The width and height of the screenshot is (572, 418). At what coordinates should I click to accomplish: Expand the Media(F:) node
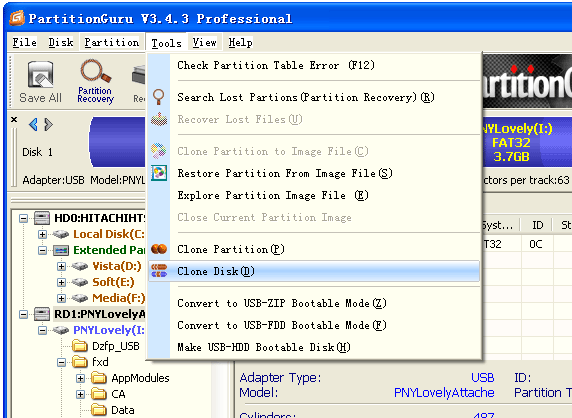coord(61,299)
